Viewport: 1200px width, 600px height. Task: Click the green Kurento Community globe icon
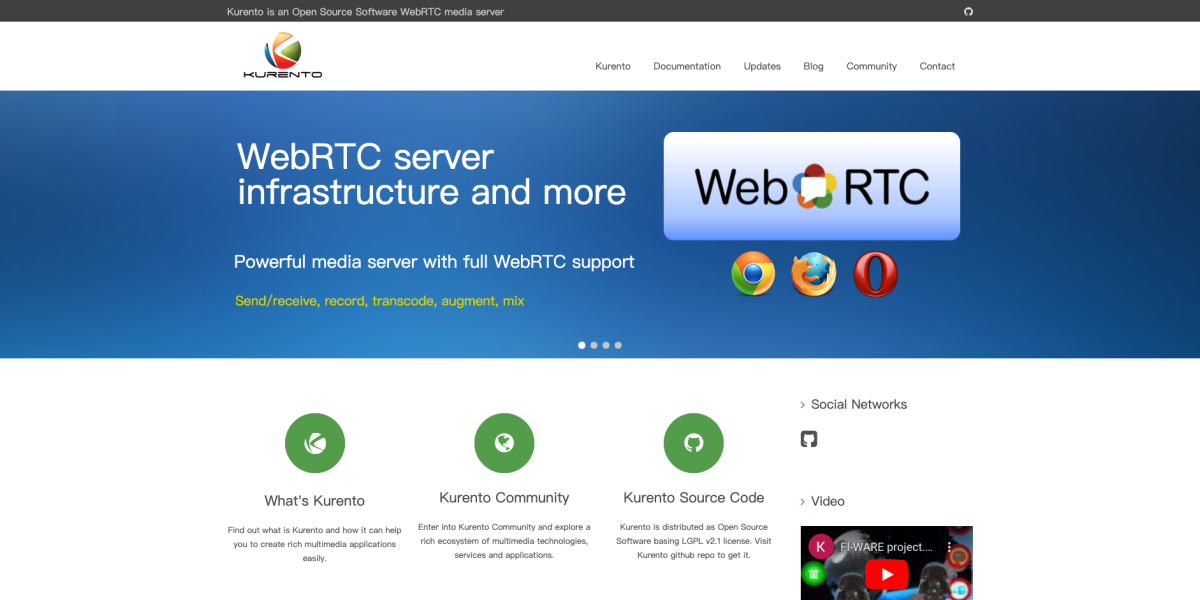[504, 443]
